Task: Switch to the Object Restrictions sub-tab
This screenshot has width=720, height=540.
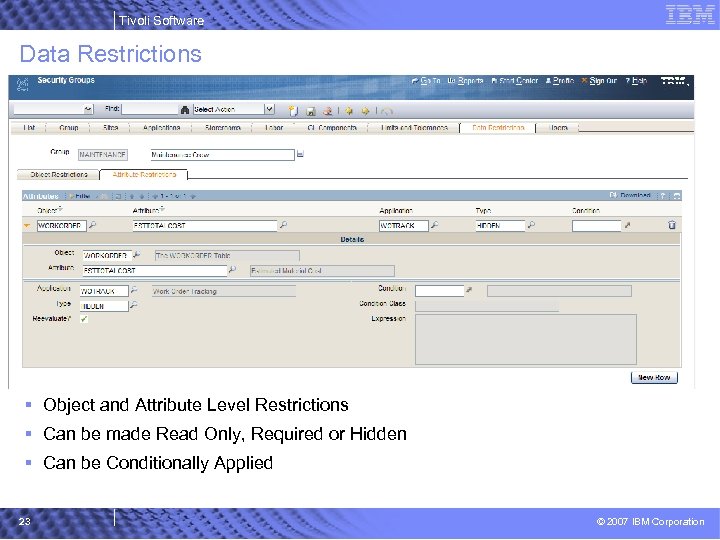Action: click(58, 174)
